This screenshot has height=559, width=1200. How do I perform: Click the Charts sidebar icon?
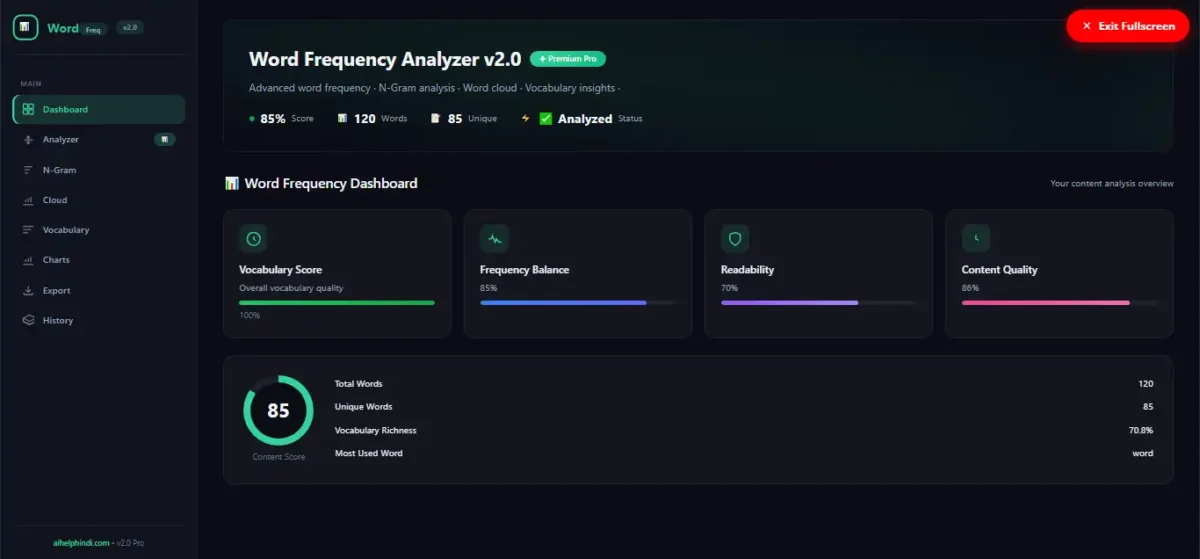pos(28,260)
